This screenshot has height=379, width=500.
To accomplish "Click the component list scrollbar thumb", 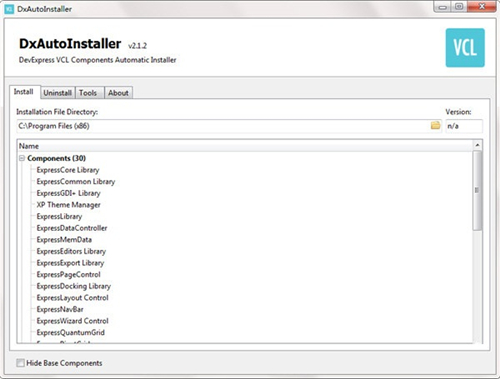I will [x=477, y=190].
